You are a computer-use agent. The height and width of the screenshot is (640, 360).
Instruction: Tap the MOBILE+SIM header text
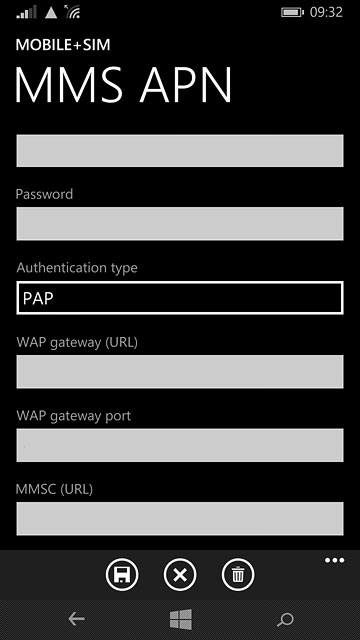63,45
